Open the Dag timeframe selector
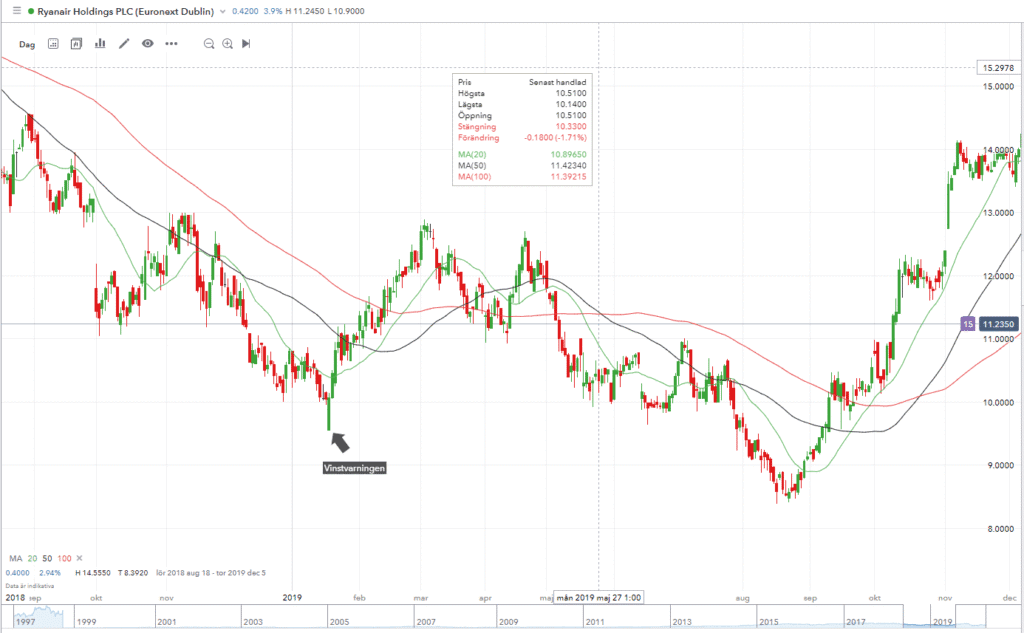Viewport: 1024px width, 633px height. [x=27, y=44]
